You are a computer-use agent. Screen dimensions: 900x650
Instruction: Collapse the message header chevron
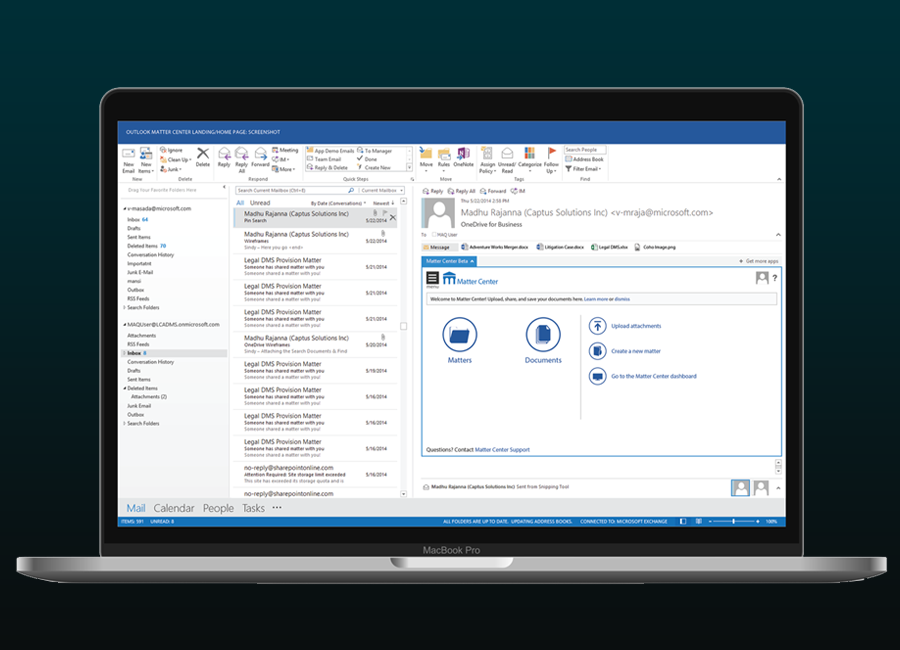pos(778,234)
